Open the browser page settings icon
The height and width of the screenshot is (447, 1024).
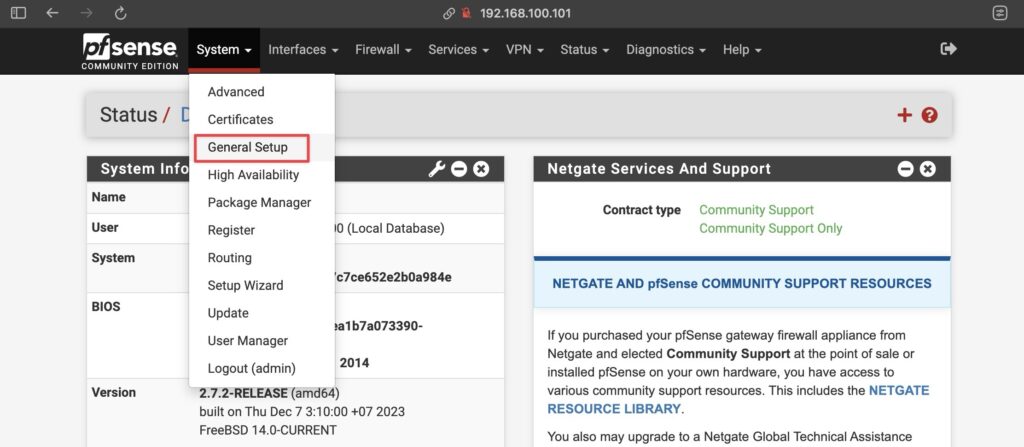point(1000,13)
